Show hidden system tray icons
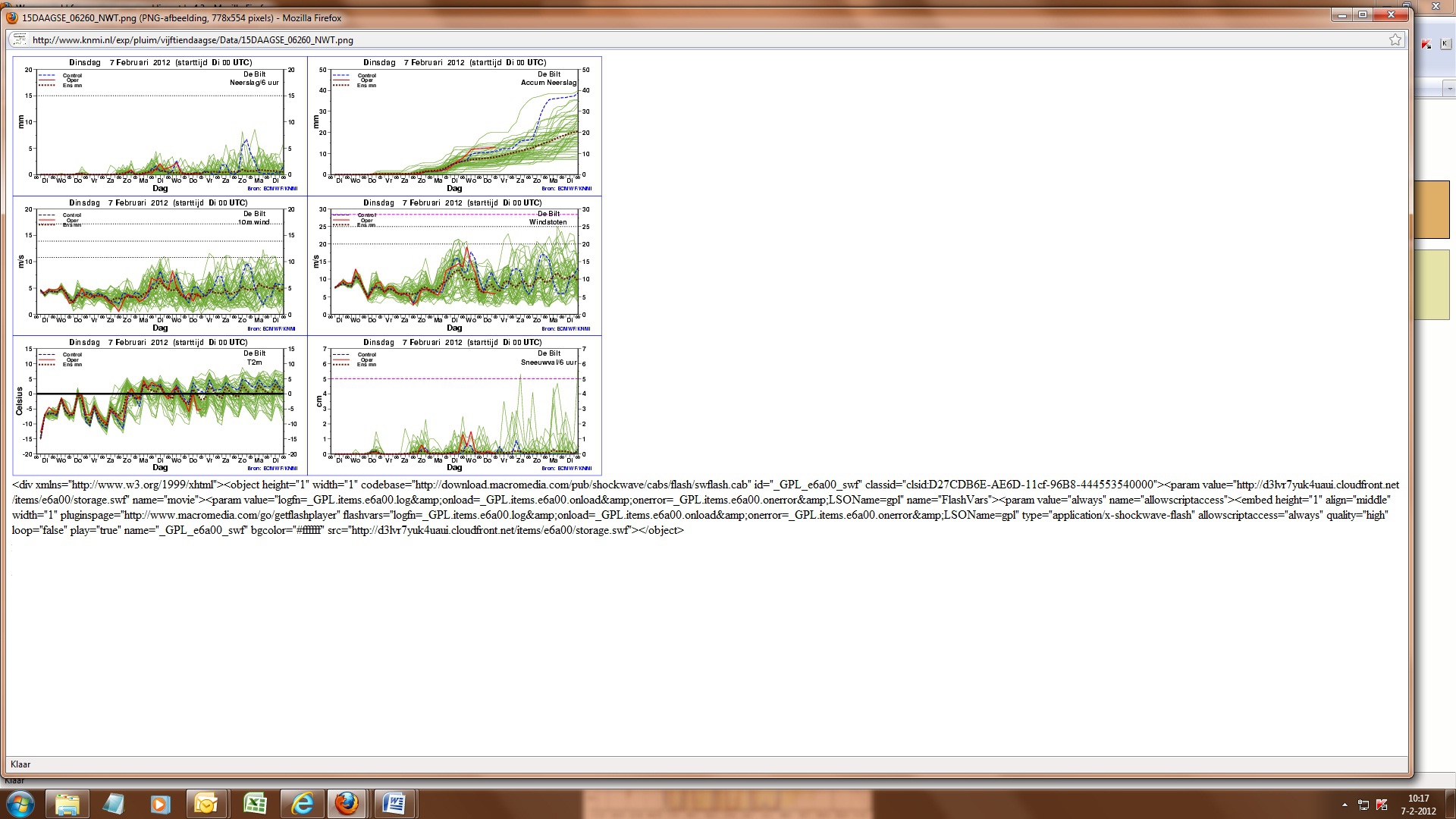The height and width of the screenshot is (819, 1456). (1345, 805)
